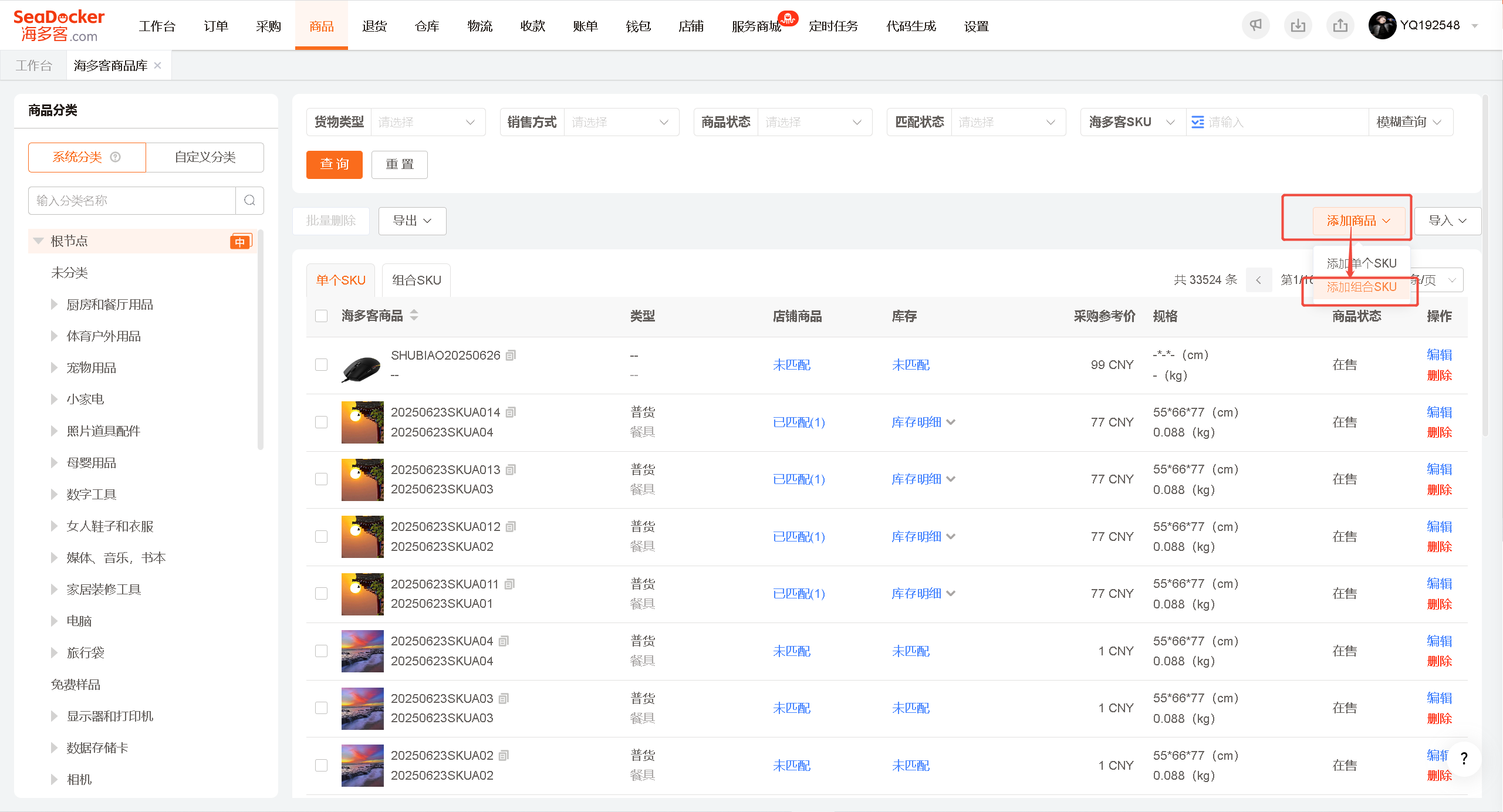1503x812 pixels.
Task: Copy SKU 20250623SKUA014 using copy icon
Action: pos(511,412)
